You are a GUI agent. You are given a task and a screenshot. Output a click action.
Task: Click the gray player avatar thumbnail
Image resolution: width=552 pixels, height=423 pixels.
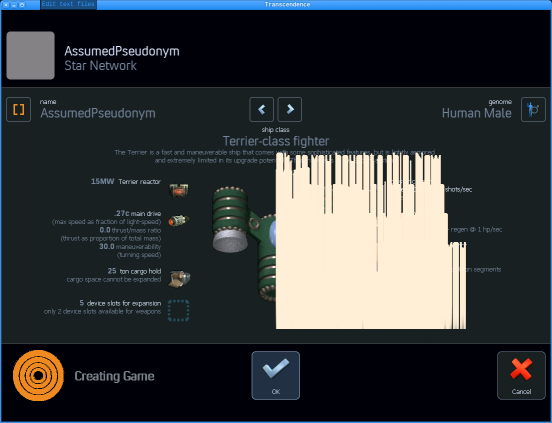[x=31, y=55]
